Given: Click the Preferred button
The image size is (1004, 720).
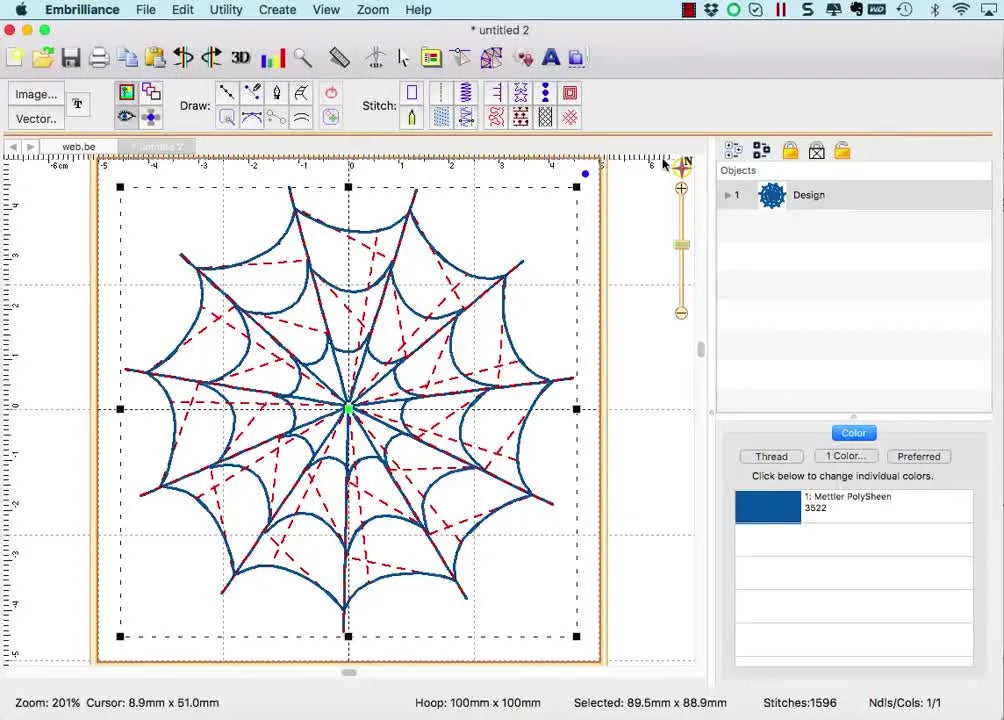Looking at the screenshot, I should [918, 456].
